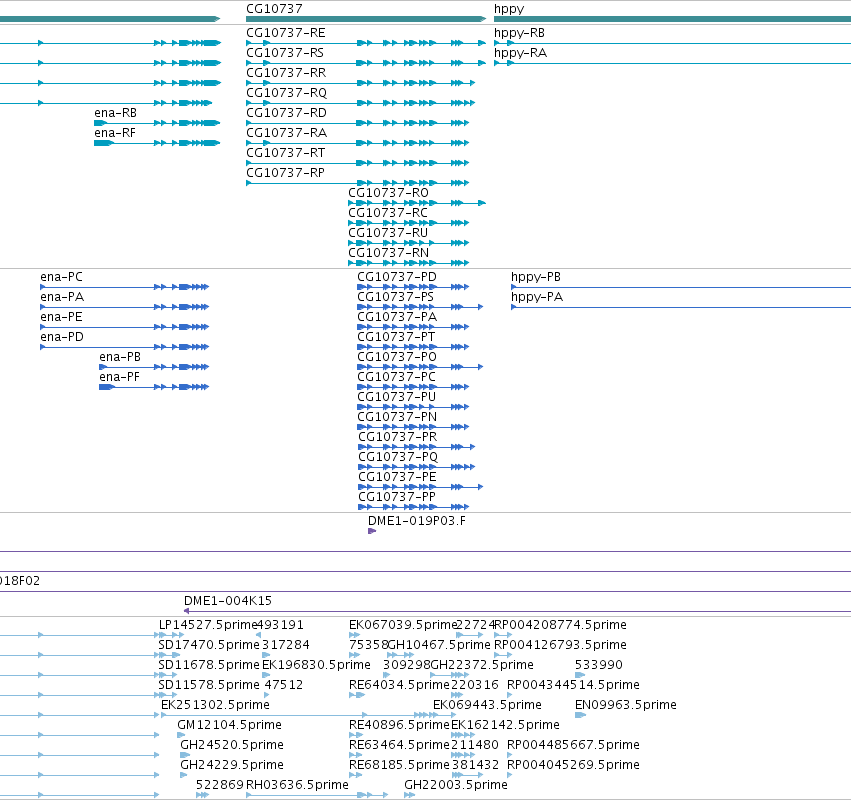The height and width of the screenshot is (800, 851).
Task: Pick protein ena-PE
Action: click(x=61, y=317)
